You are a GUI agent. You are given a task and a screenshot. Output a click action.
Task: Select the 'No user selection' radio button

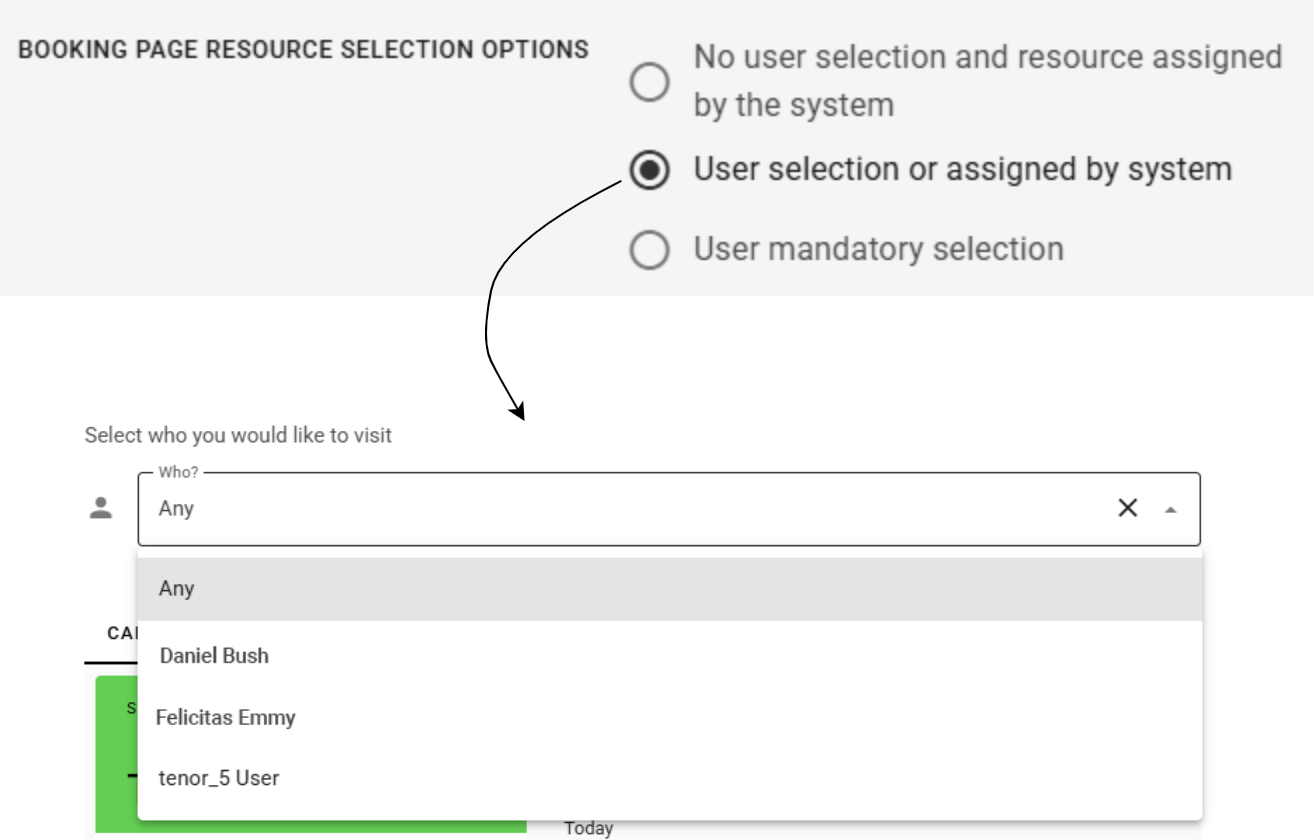pos(649,82)
